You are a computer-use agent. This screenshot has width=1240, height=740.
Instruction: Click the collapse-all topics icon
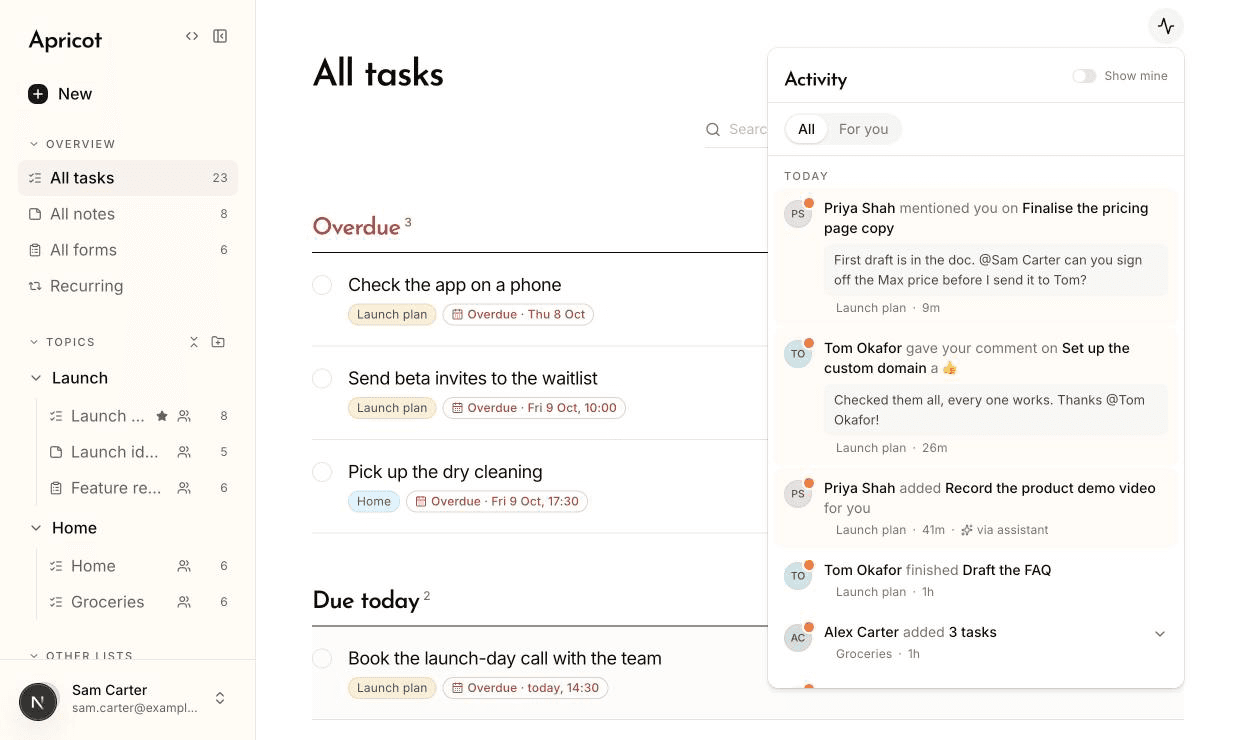(194, 342)
